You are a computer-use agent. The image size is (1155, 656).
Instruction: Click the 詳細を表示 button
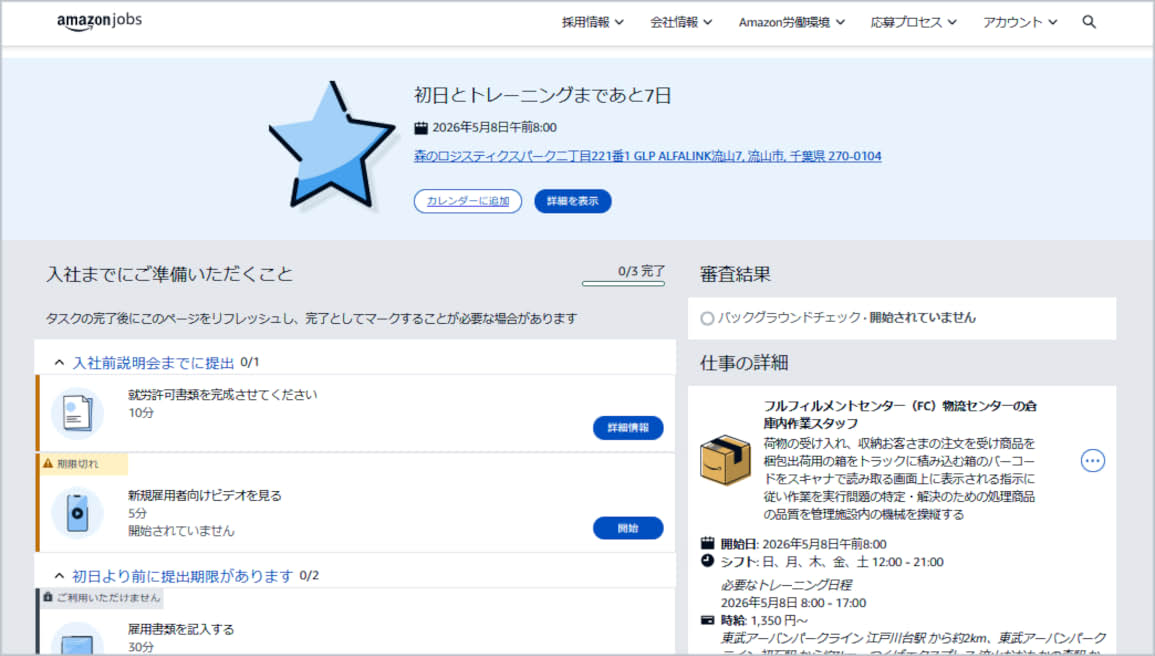[572, 201]
